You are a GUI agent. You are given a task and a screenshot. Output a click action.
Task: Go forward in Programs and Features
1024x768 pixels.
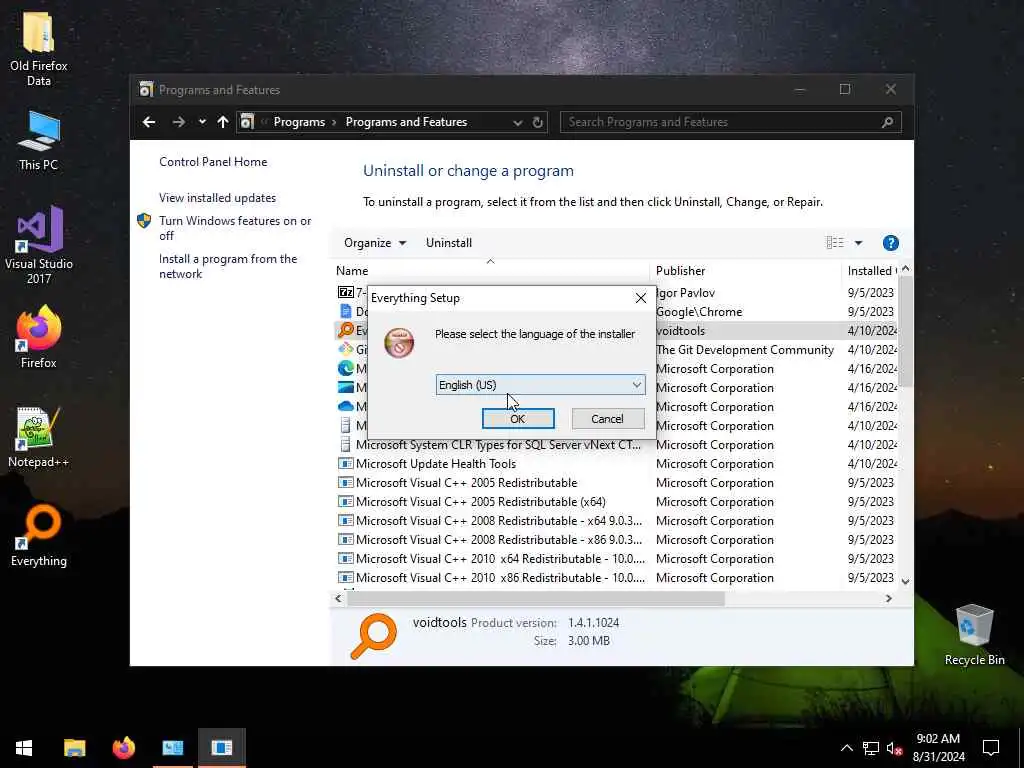tap(178, 122)
